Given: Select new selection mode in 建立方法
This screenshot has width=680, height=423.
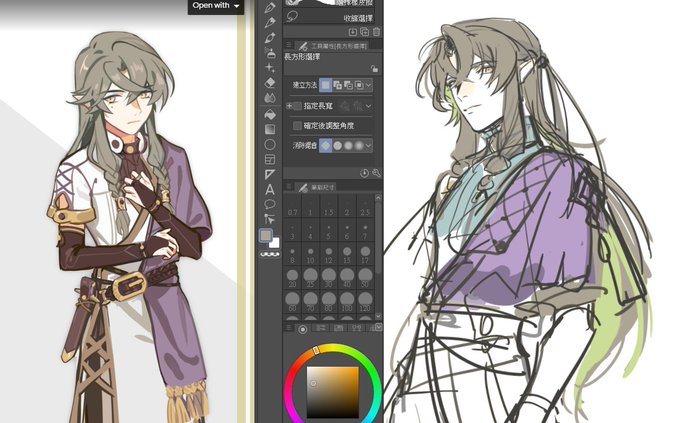Looking at the screenshot, I should (326, 85).
